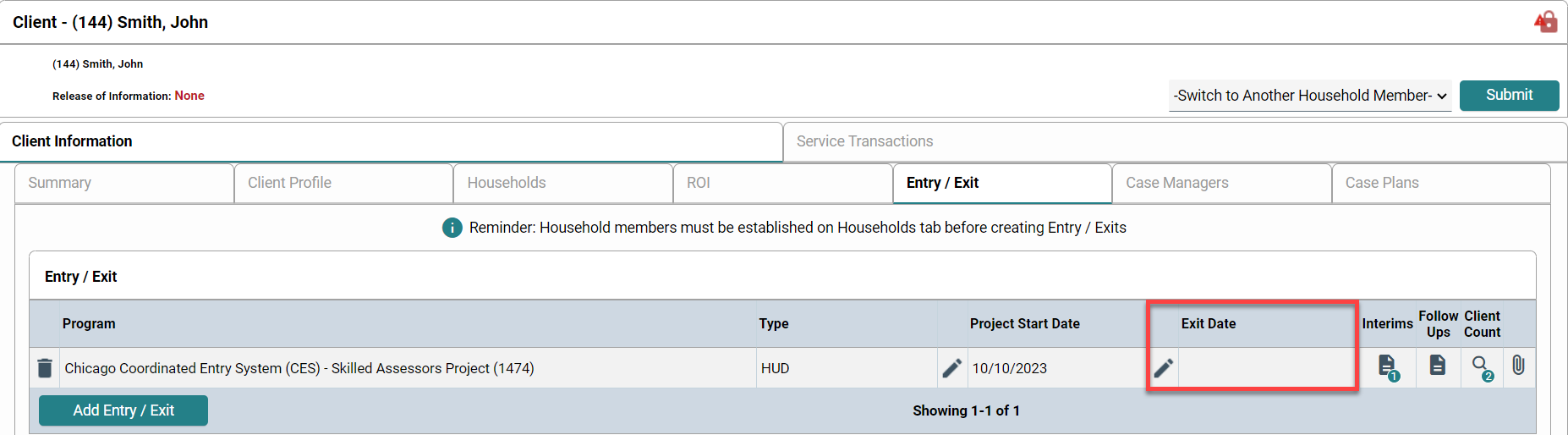Click the red lock security icon
Image resolution: width=1568 pixels, height=435 pixels.
tap(1546, 22)
